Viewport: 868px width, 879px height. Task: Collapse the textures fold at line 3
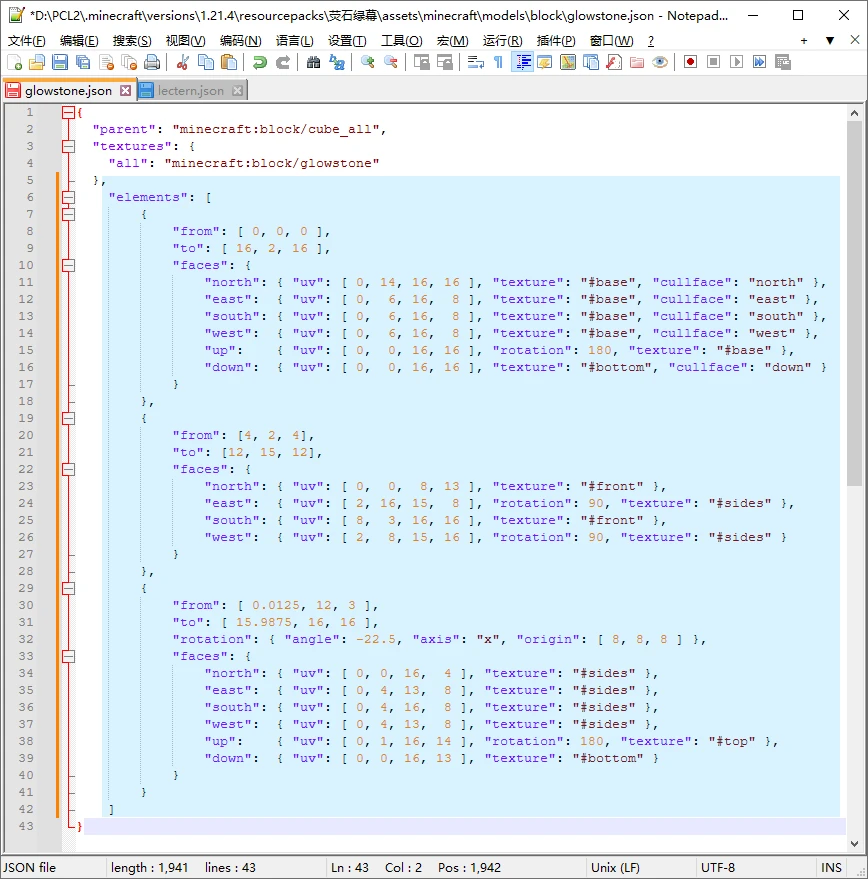click(68, 147)
